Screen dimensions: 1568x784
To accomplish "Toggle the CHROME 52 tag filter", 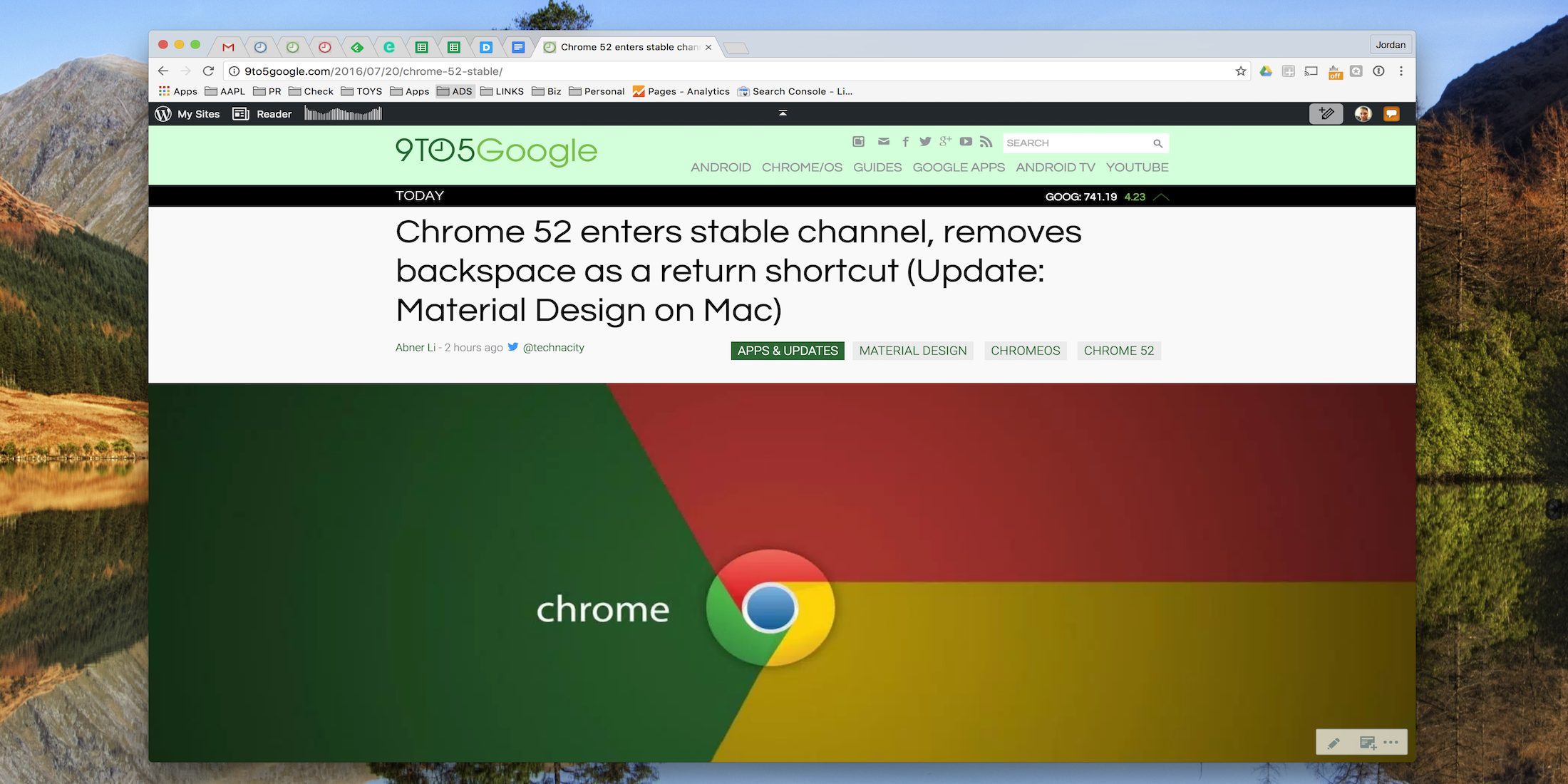I will click(1118, 350).
